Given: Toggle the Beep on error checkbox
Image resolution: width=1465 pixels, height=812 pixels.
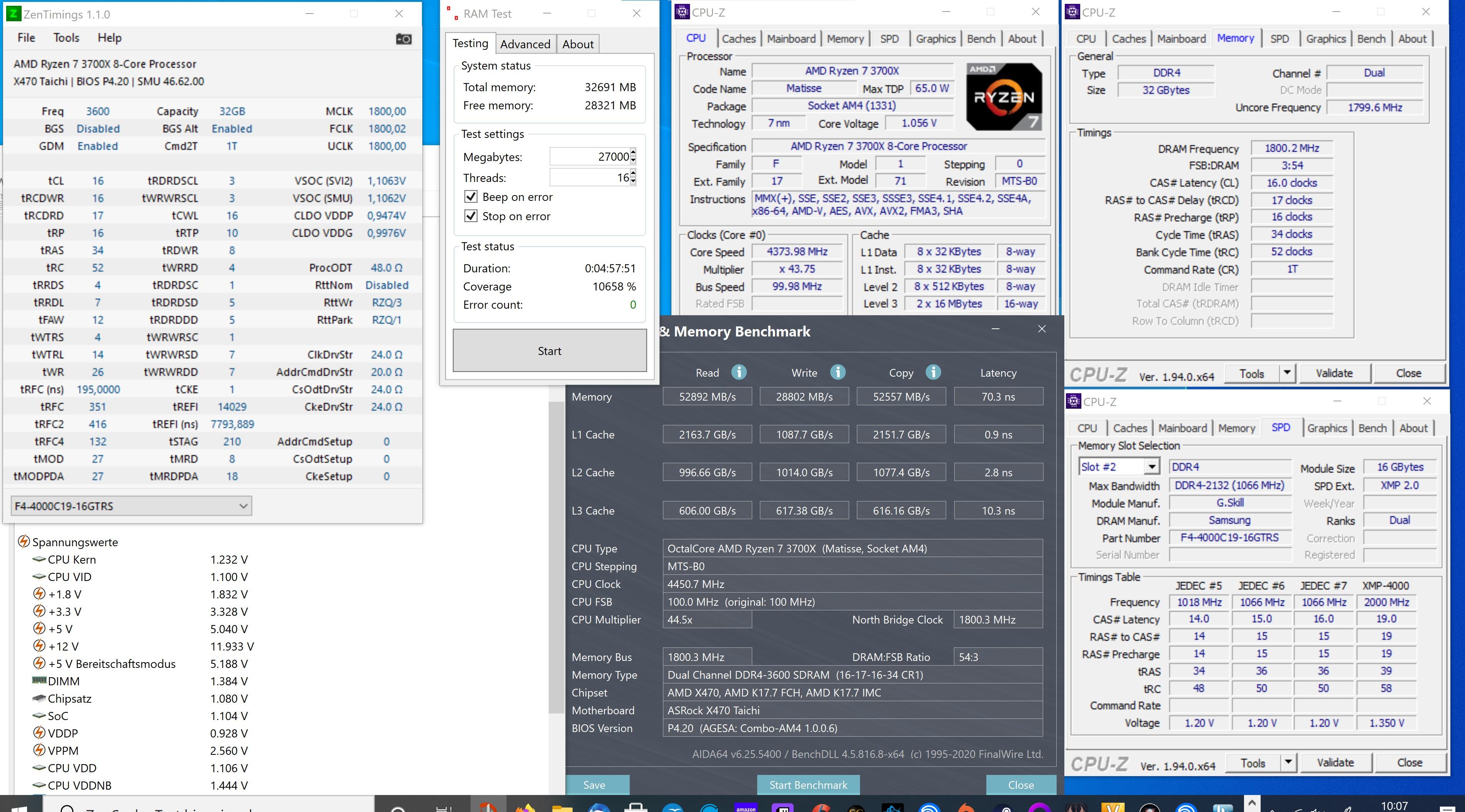Looking at the screenshot, I should coord(470,197).
